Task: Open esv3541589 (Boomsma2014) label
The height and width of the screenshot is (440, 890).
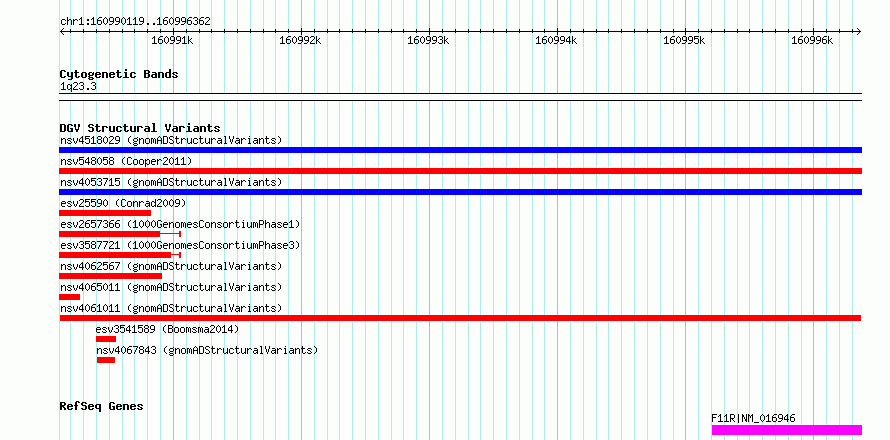Action: (167, 329)
